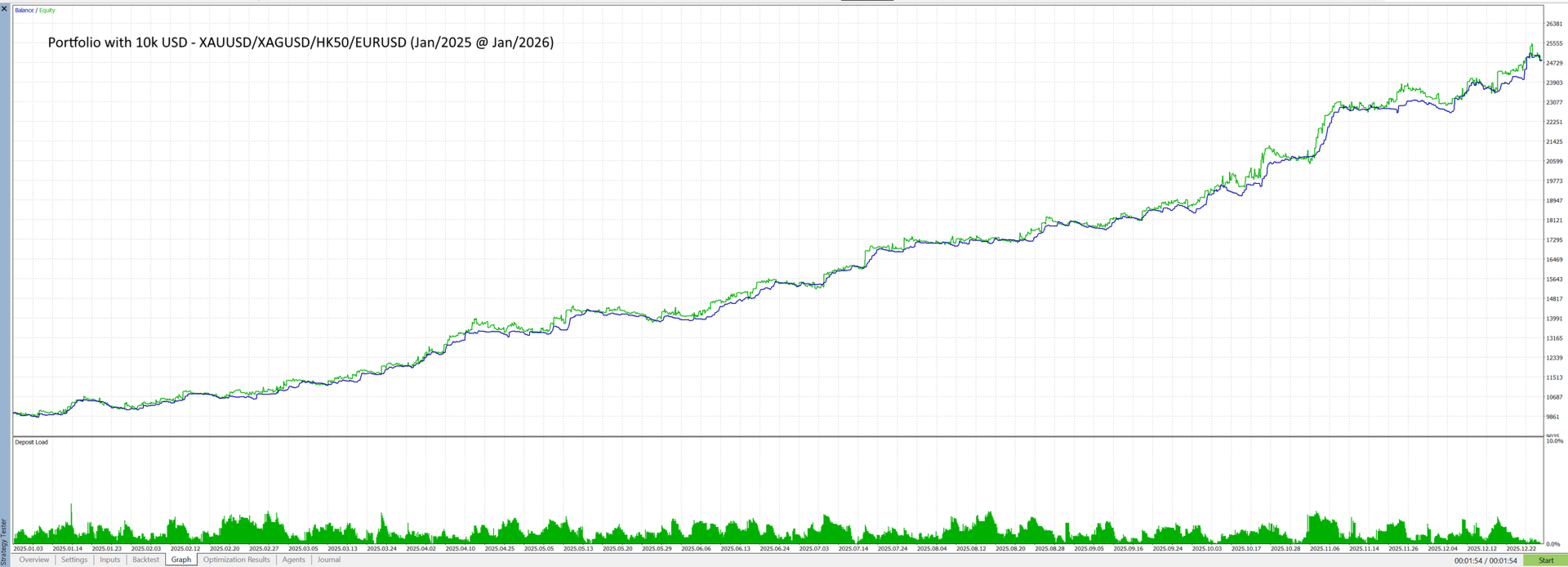Click the 2025.05.29 date label

click(x=657, y=549)
